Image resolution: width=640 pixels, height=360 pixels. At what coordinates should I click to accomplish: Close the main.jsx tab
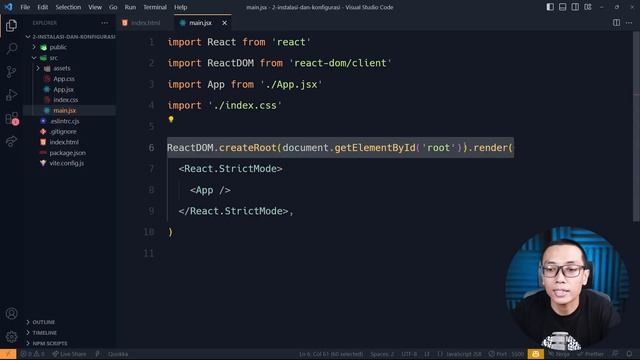tap(224, 23)
